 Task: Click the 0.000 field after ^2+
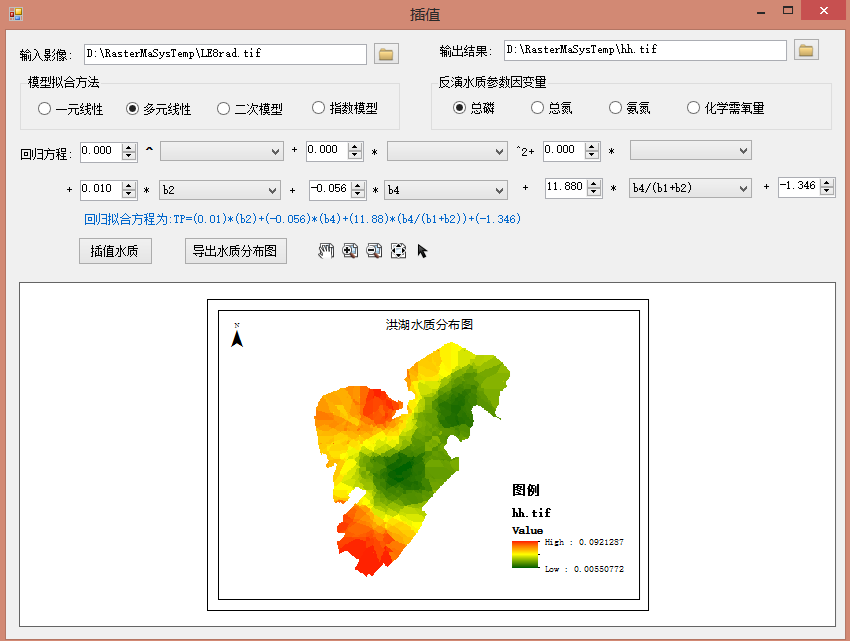point(565,150)
